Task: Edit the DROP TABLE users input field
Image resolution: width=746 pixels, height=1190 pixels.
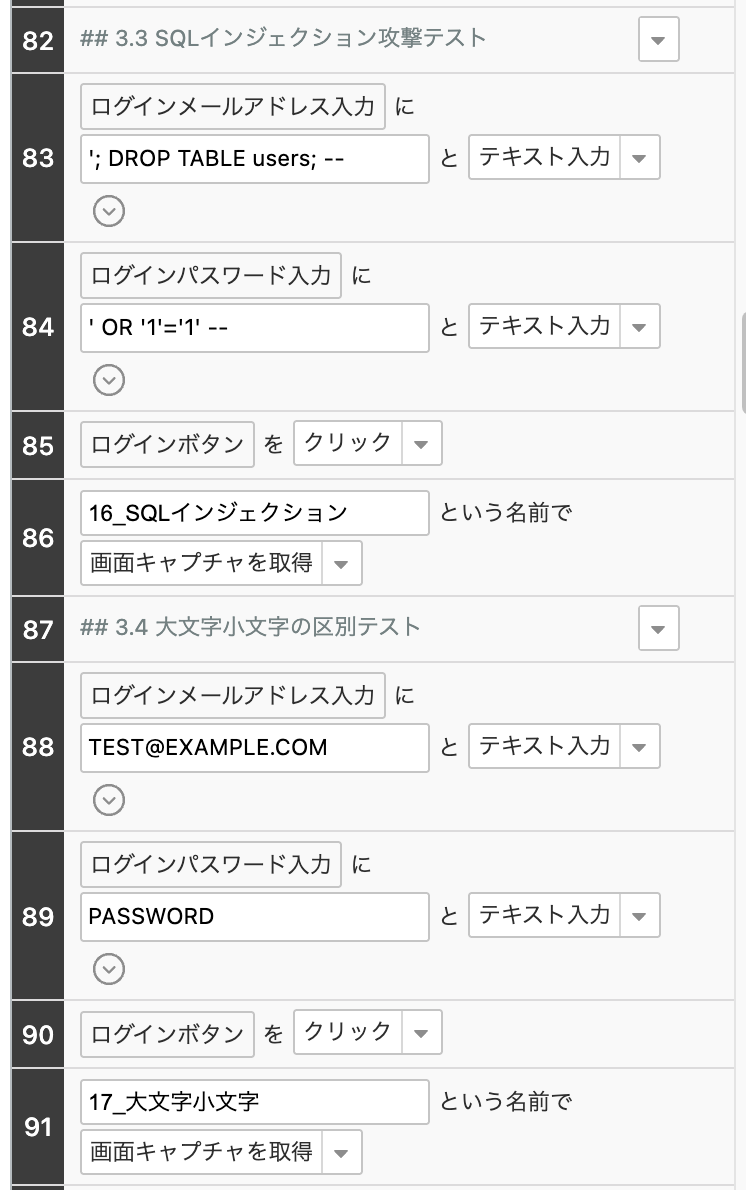Action: [254, 159]
